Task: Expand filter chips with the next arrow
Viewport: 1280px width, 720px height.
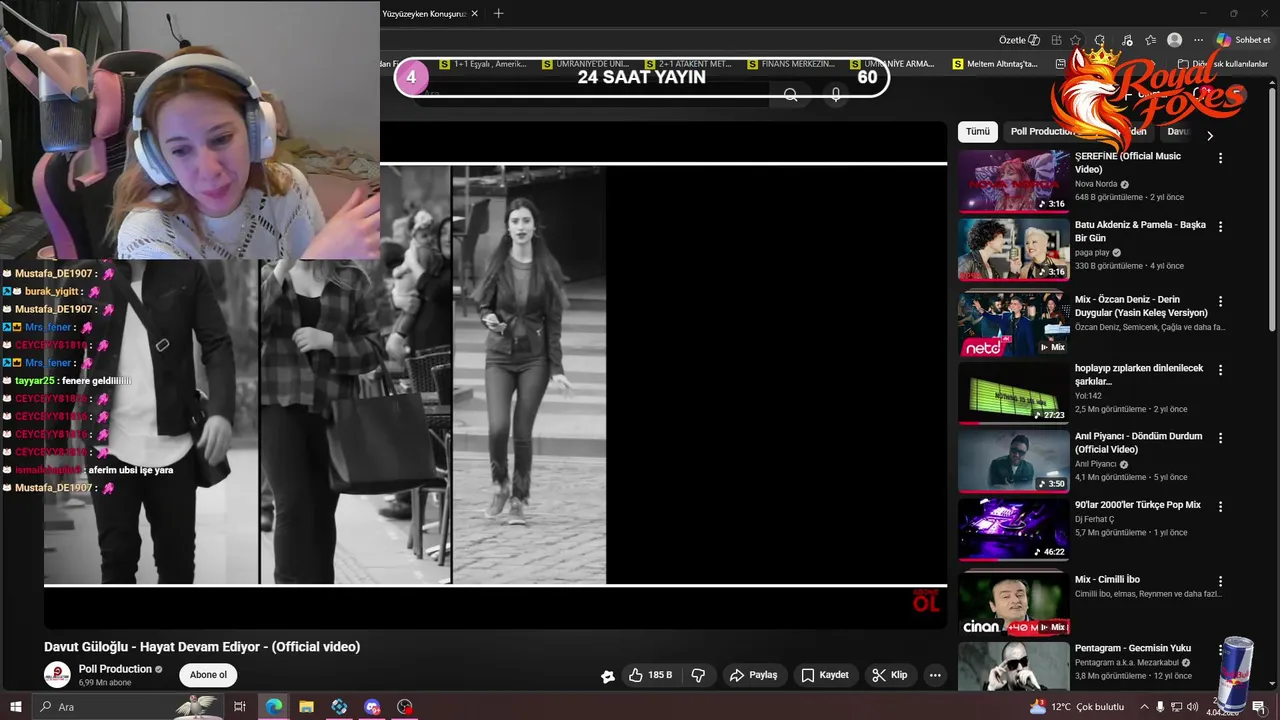Action: [x=1209, y=136]
